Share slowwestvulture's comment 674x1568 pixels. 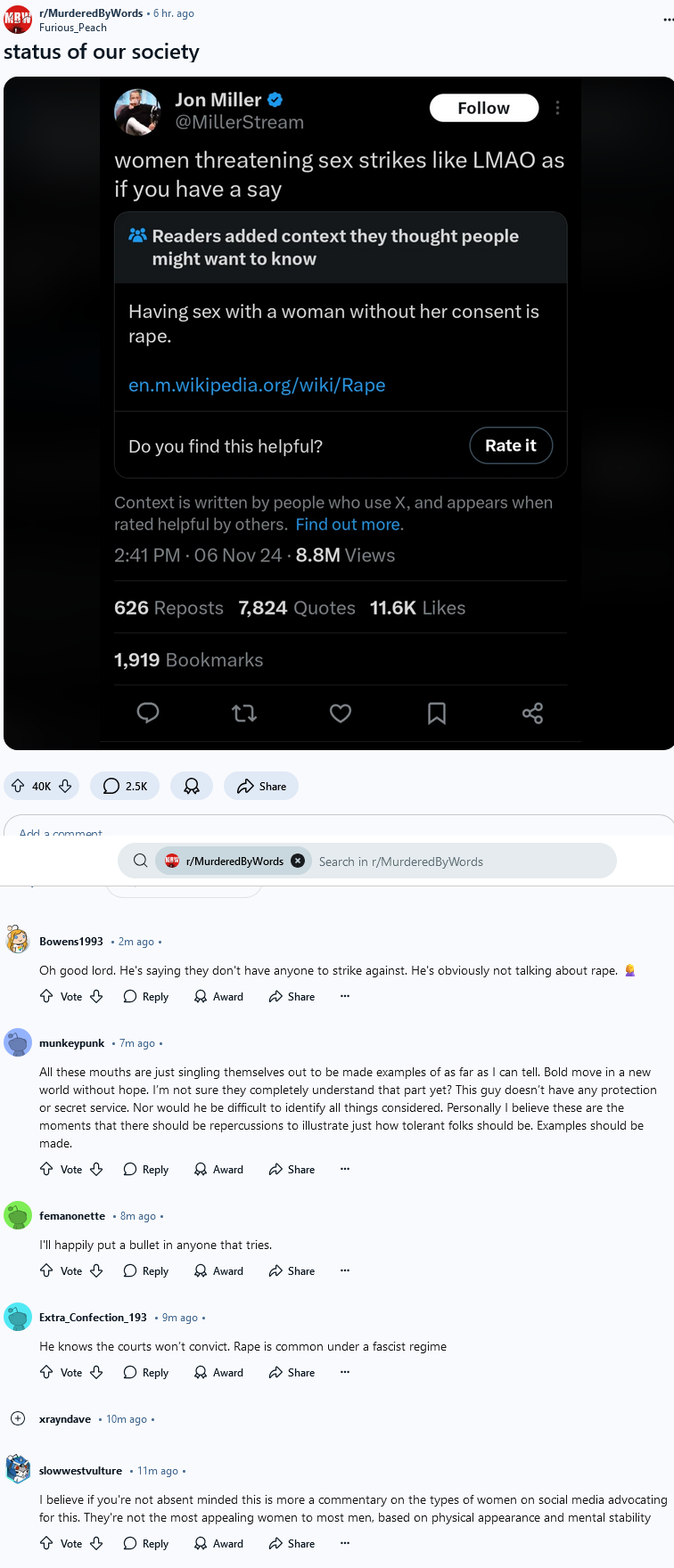[292, 1543]
